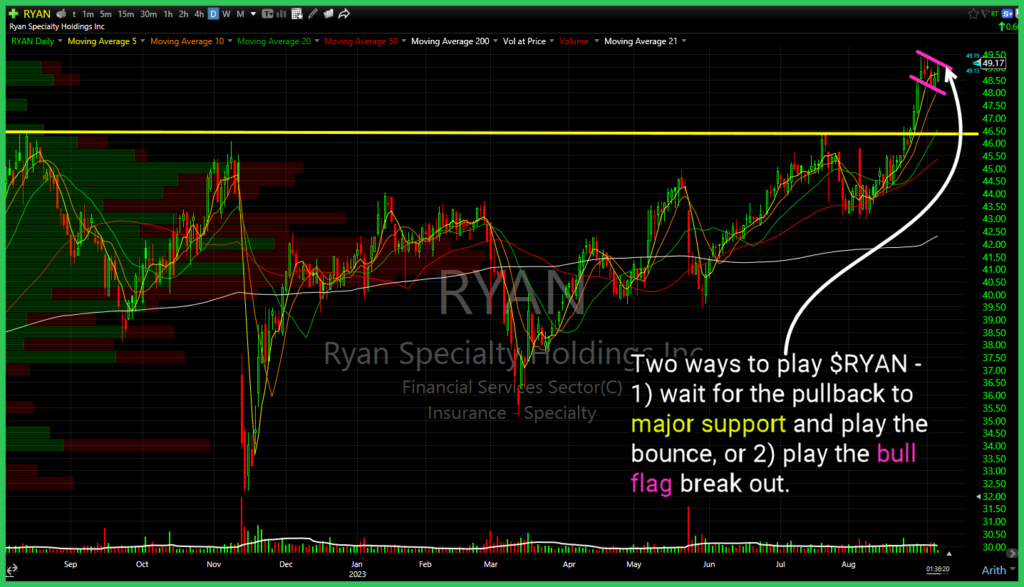Viewport: 1024px width, 587px height.
Task: Click the 49.17 current price tag
Action: tap(993, 63)
